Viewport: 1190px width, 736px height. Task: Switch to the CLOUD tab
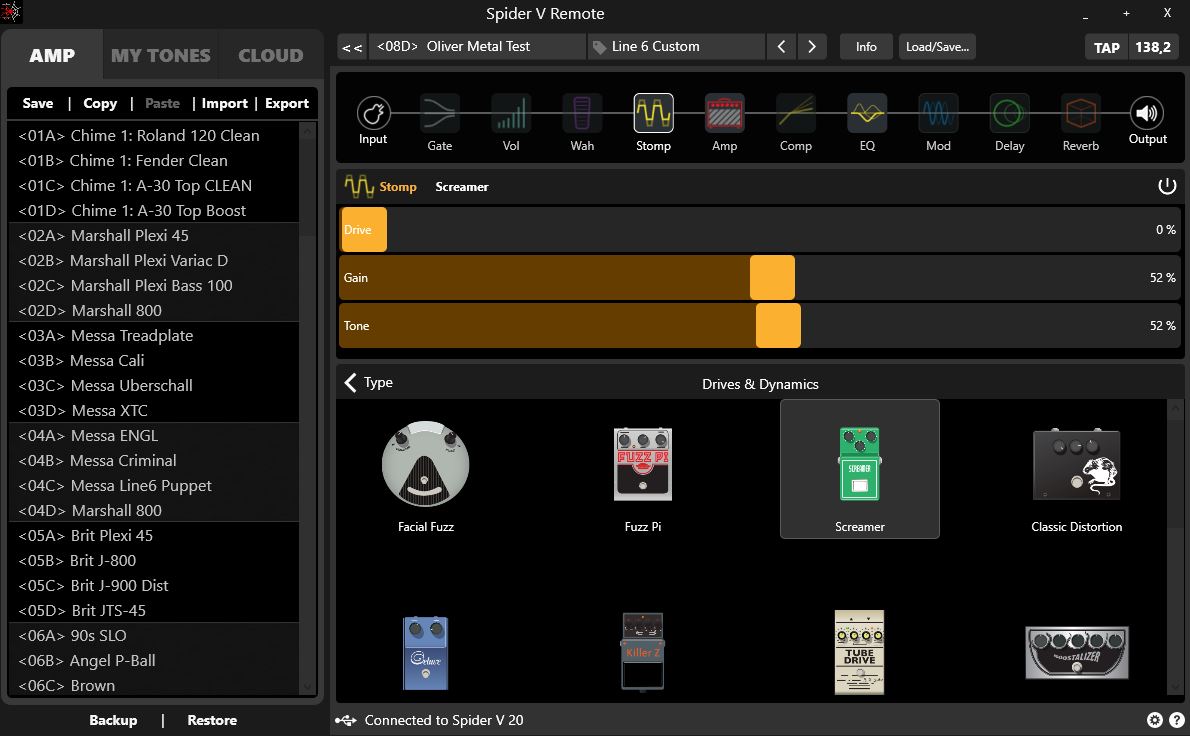point(271,55)
